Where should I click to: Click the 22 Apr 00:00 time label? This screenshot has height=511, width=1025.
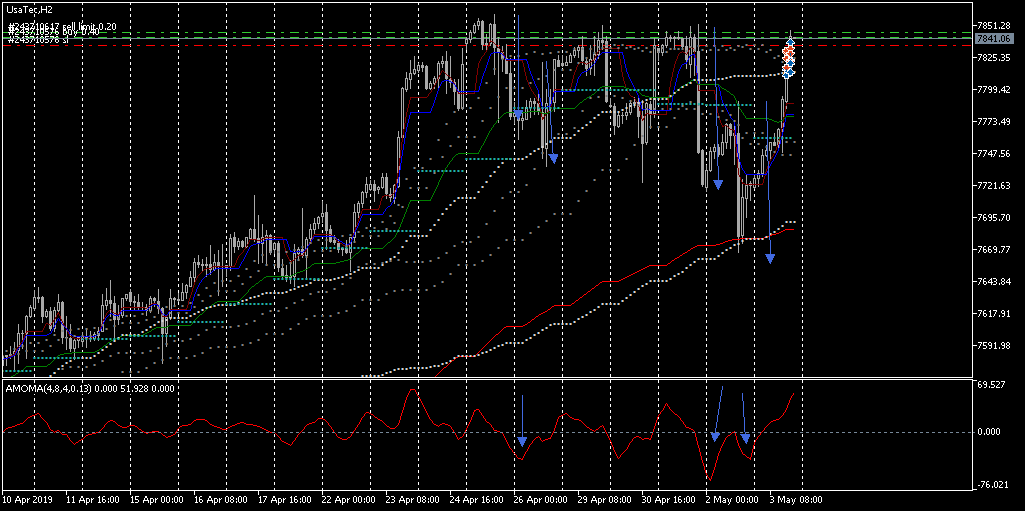tap(346, 500)
